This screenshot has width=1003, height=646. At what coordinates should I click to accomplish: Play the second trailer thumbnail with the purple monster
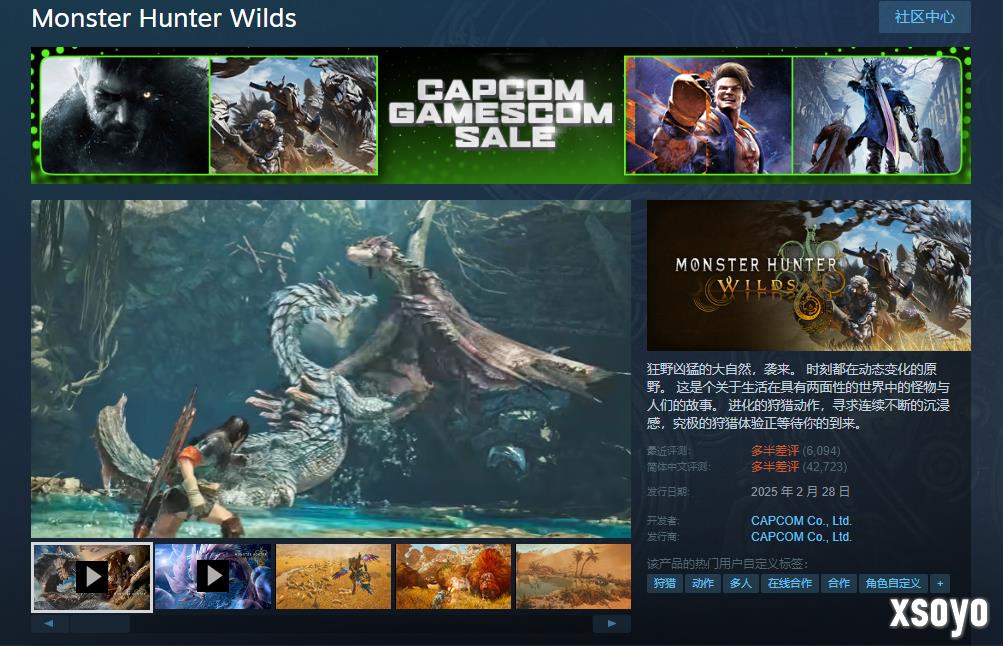pyautogui.click(x=213, y=576)
